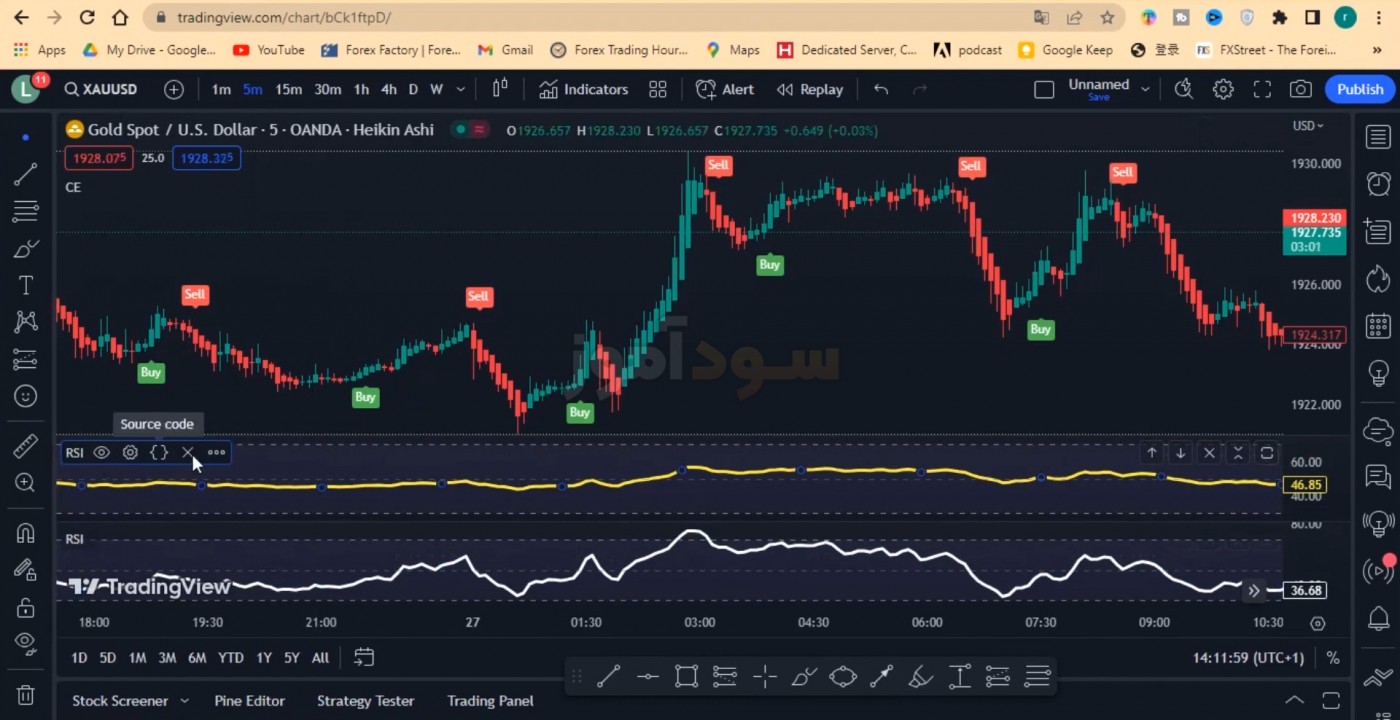1400x720 pixels.
Task: Open the XAUUSD symbol search
Action: click(x=101, y=89)
